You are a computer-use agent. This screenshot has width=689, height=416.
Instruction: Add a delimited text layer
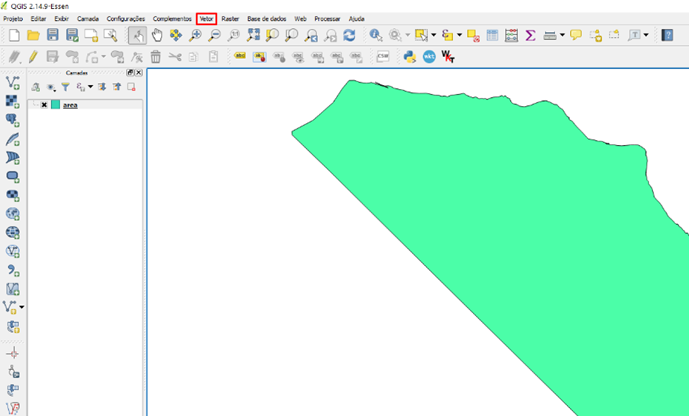13,271
